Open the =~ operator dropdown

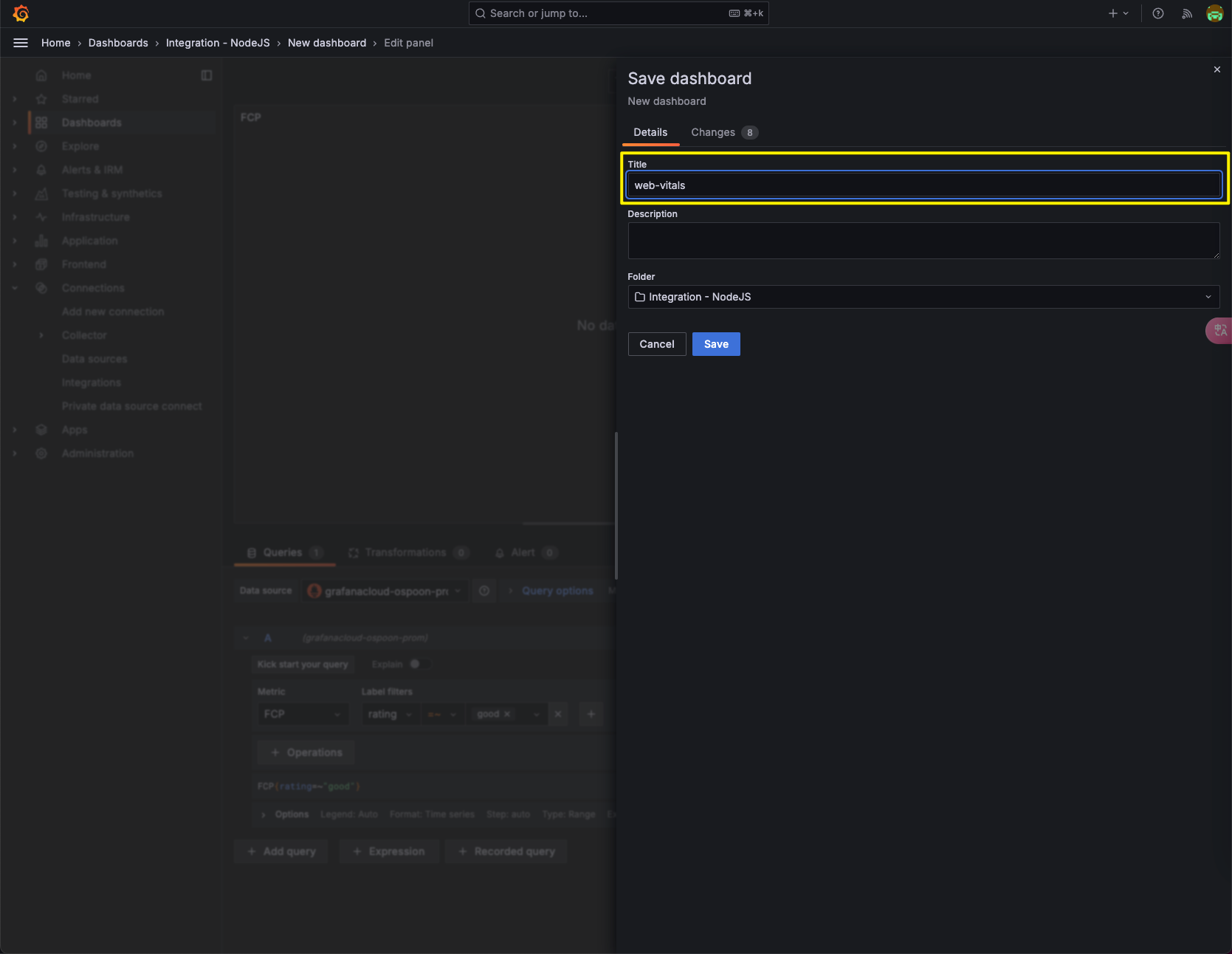point(443,714)
